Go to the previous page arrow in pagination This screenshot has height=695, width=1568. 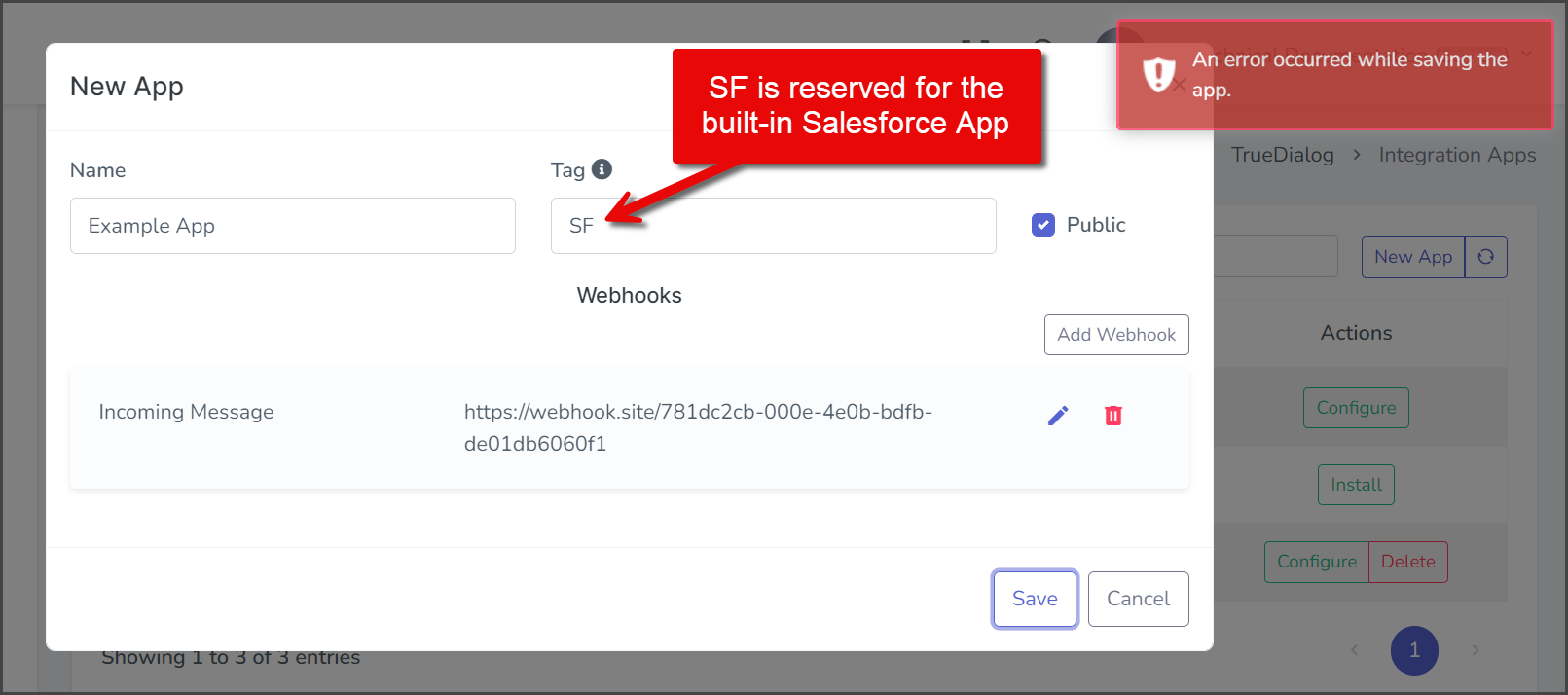(x=1354, y=649)
